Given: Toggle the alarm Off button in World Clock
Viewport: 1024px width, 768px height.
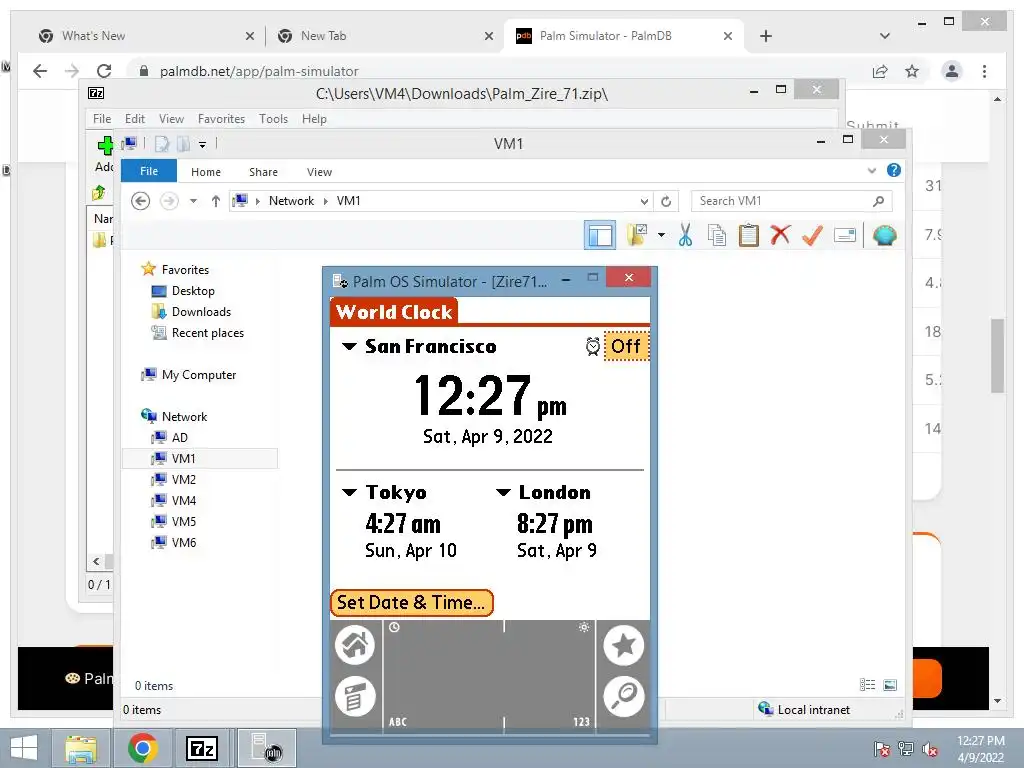Looking at the screenshot, I should 626,346.
